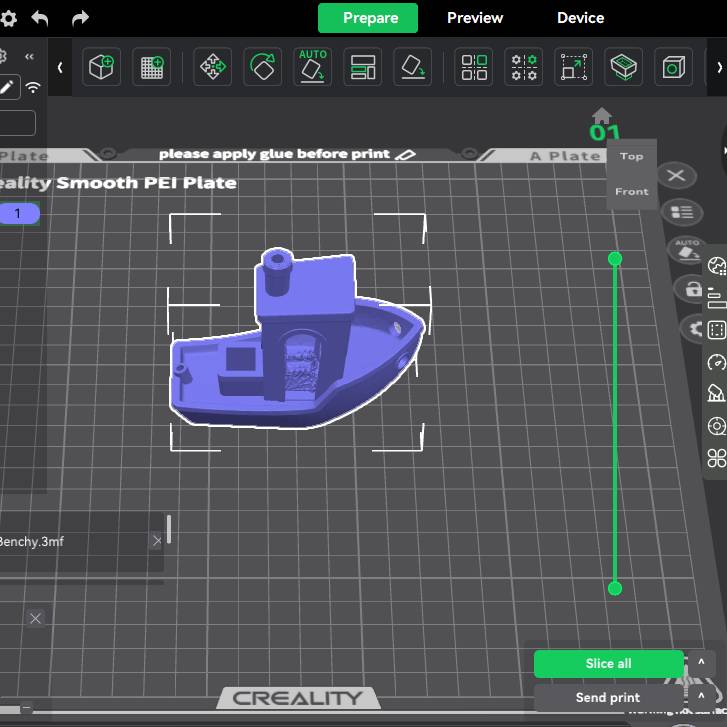
Task: Click the Wi-Fi connection icon
Action: 33,87
